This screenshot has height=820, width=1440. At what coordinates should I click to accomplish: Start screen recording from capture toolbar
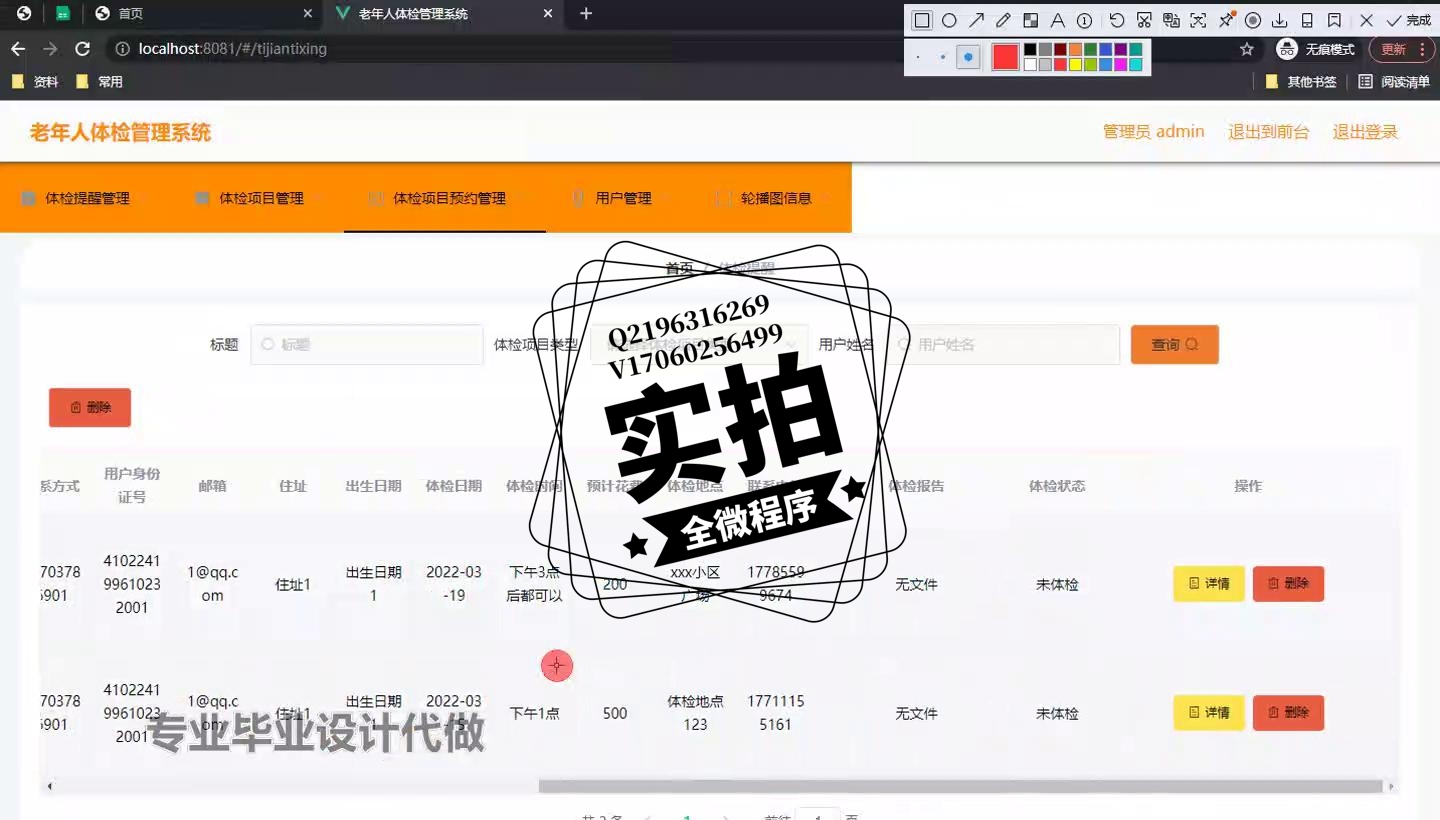(1253, 20)
